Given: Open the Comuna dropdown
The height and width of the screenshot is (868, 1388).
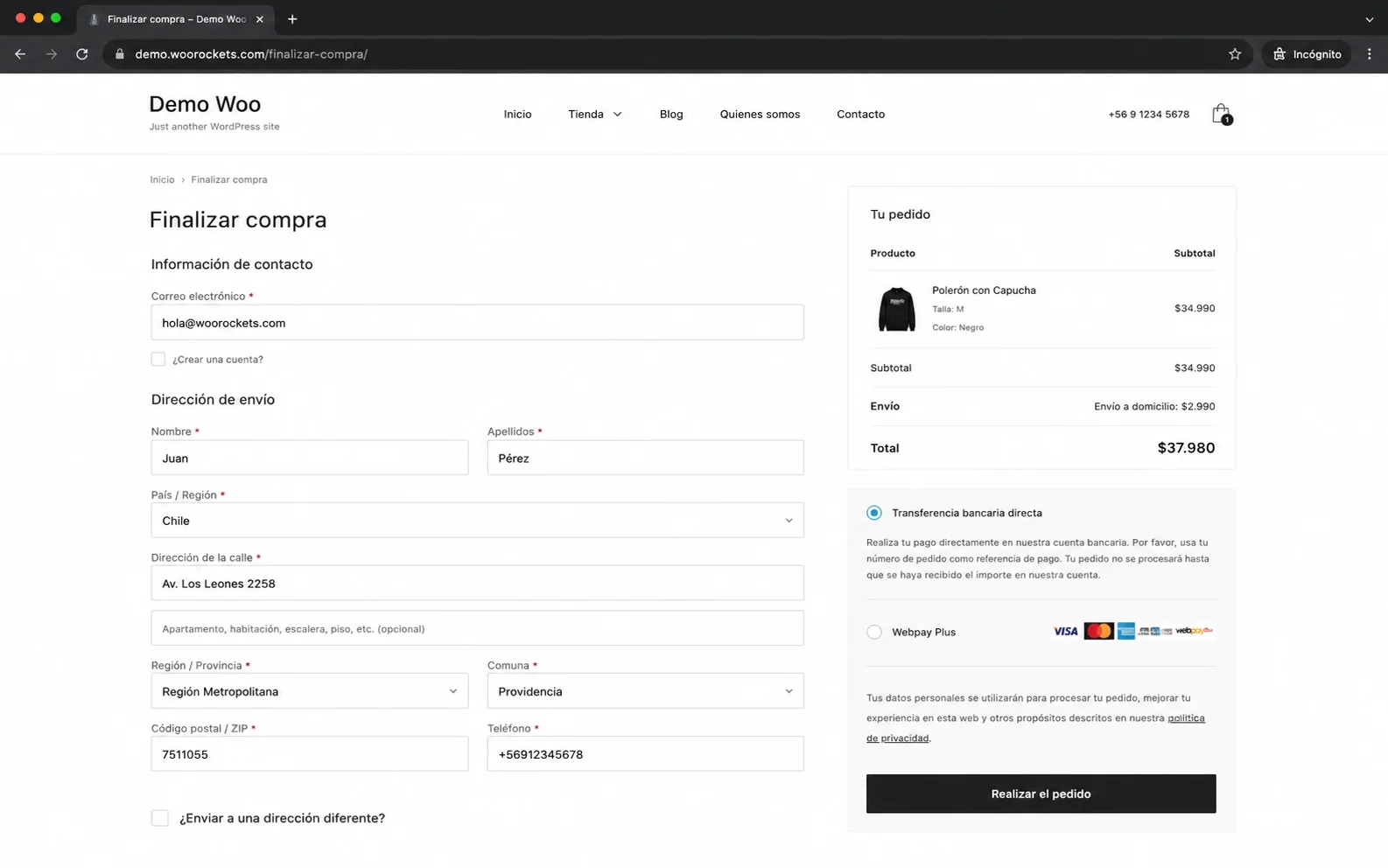Looking at the screenshot, I should pyautogui.click(x=646, y=691).
